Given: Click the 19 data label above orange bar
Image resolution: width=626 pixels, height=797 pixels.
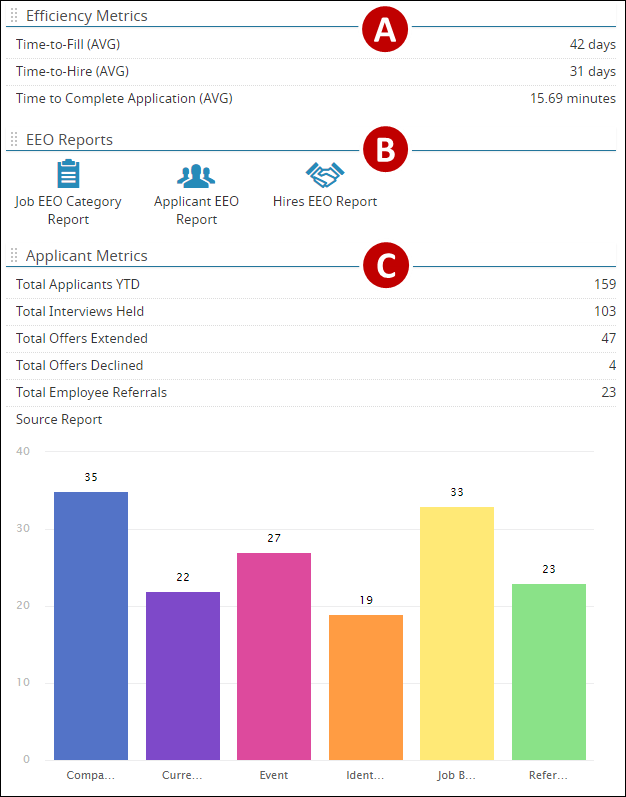Looking at the screenshot, I should tap(366, 600).
